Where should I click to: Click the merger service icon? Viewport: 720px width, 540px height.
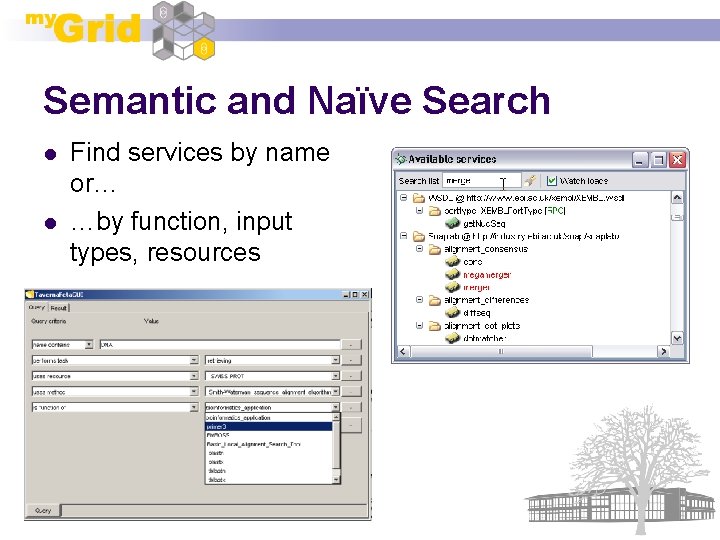[x=452, y=287]
